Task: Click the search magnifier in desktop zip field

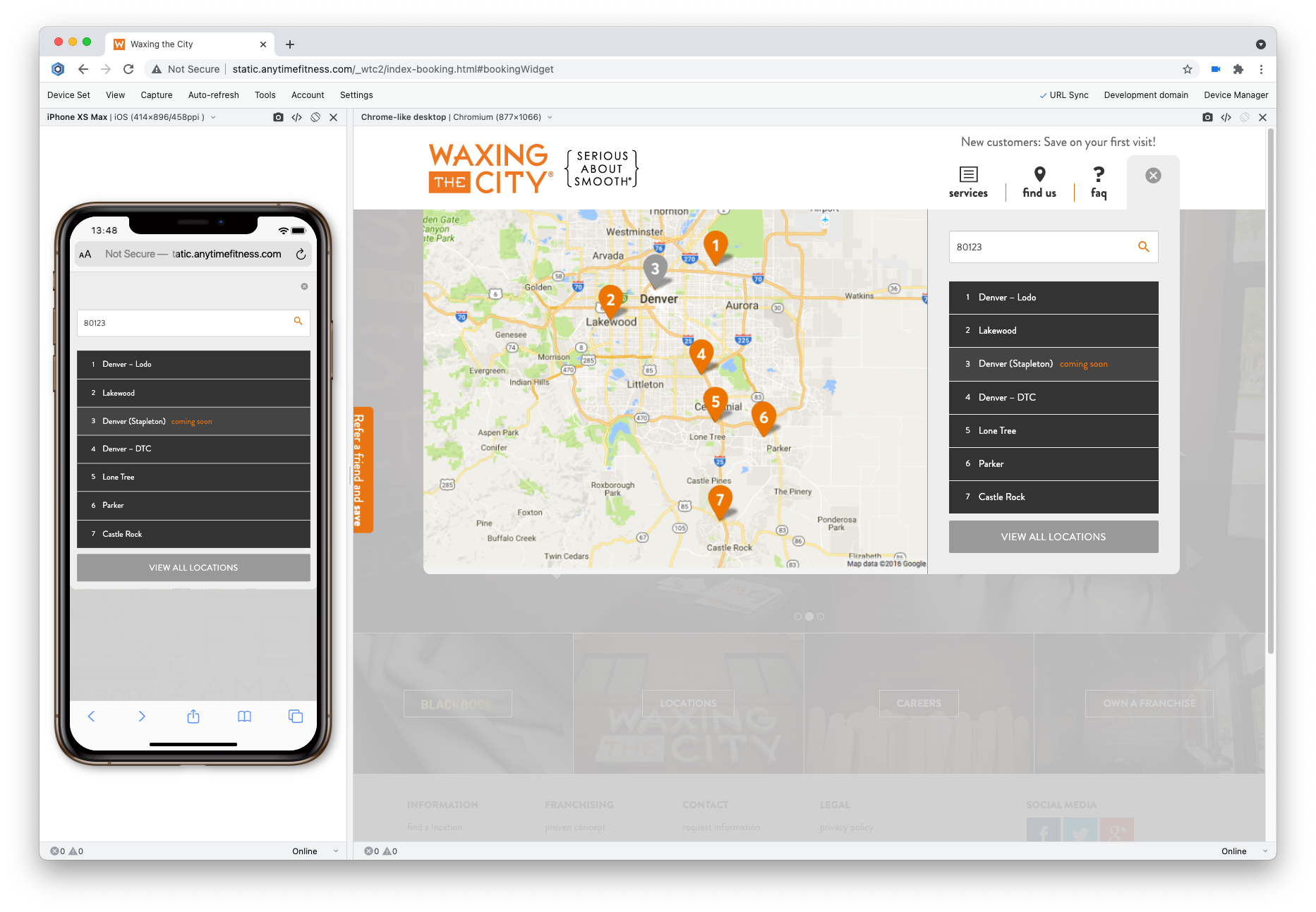Action: (x=1143, y=247)
